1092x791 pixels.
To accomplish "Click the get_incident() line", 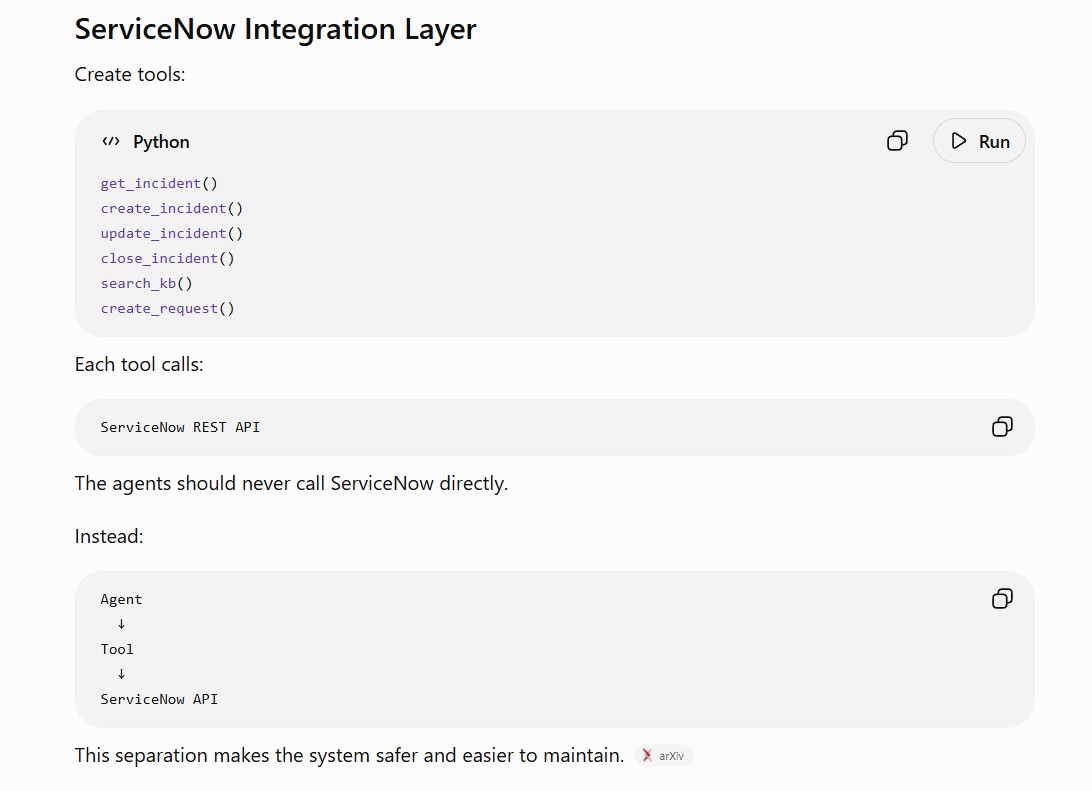I will (159, 183).
